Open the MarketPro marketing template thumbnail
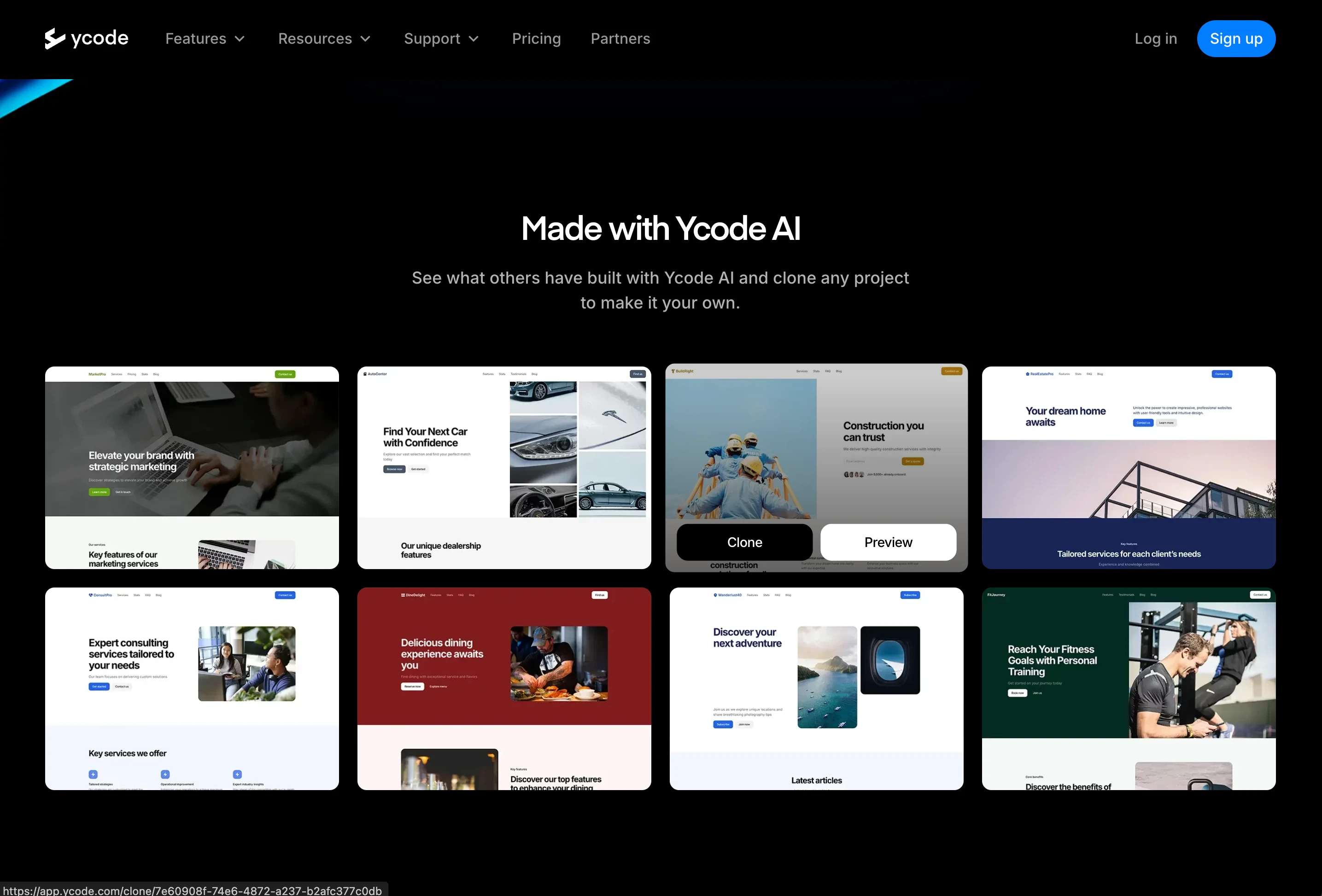 [192, 467]
